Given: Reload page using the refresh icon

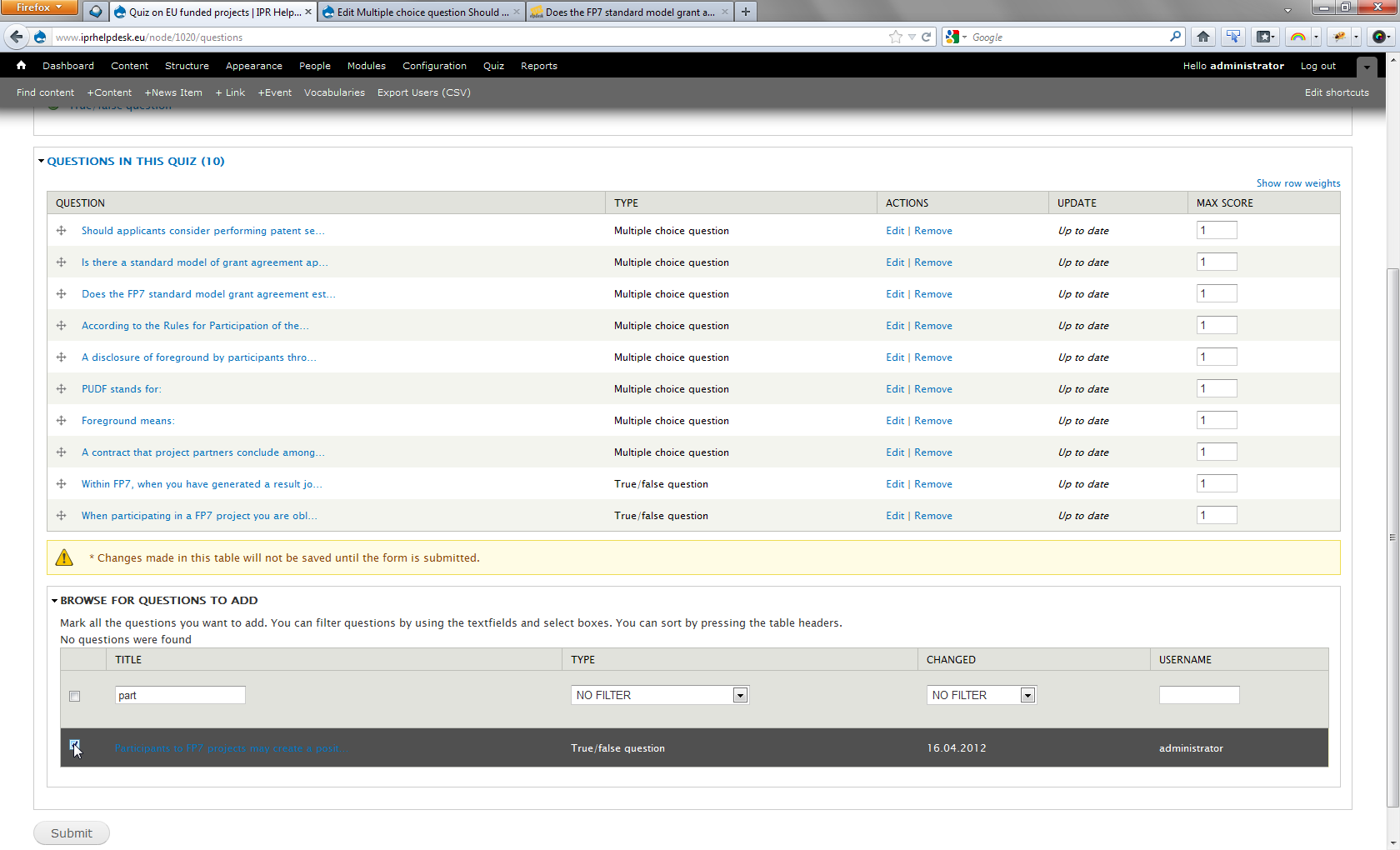Looking at the screenshot, I should point(926,37).
